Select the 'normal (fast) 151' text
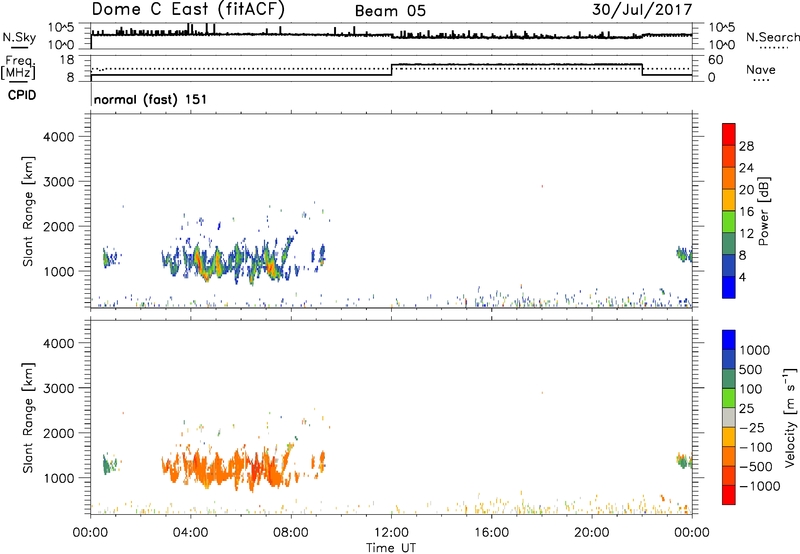800x554 pixels. pos(151,99)
